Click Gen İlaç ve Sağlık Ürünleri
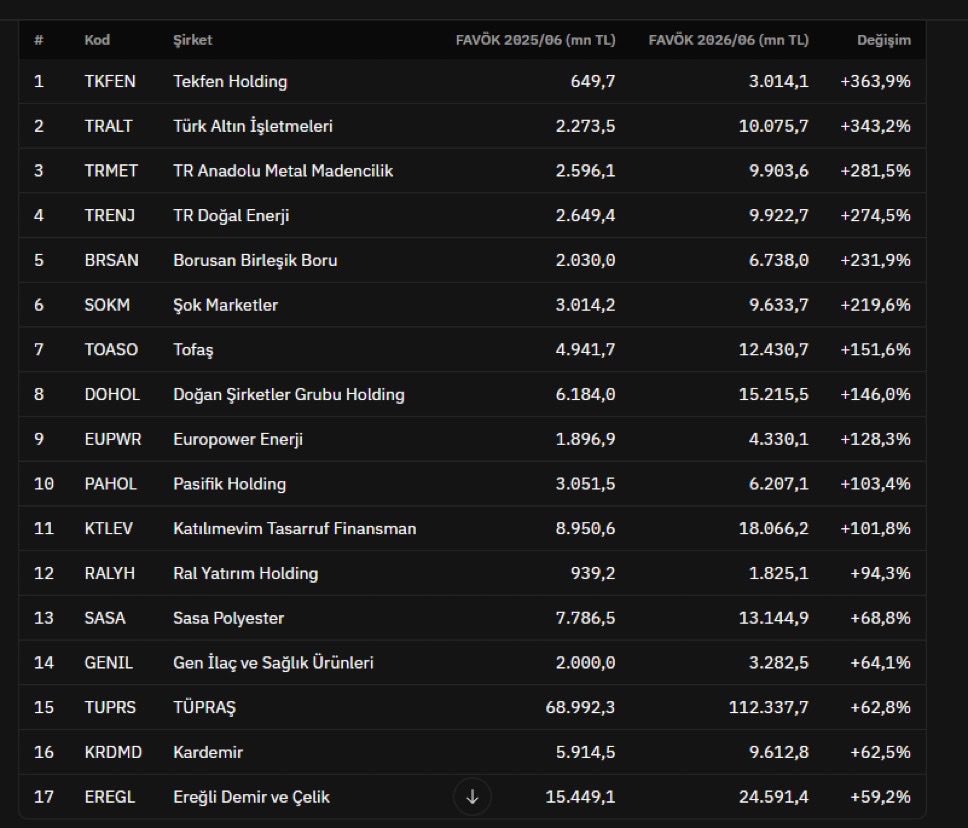This screenshot has width=968, height=828. pyautogui.click(x=273, y=663)
